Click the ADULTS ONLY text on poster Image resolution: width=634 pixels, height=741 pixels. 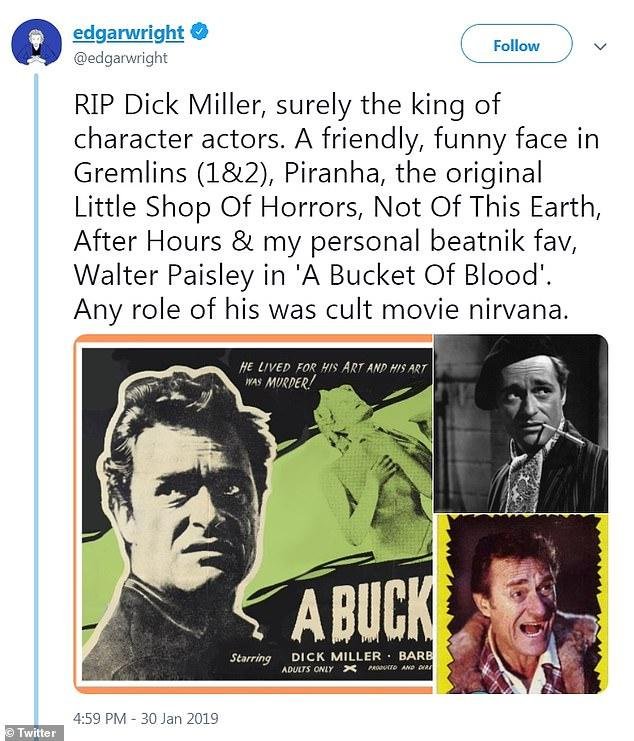[x=307, y=669]
